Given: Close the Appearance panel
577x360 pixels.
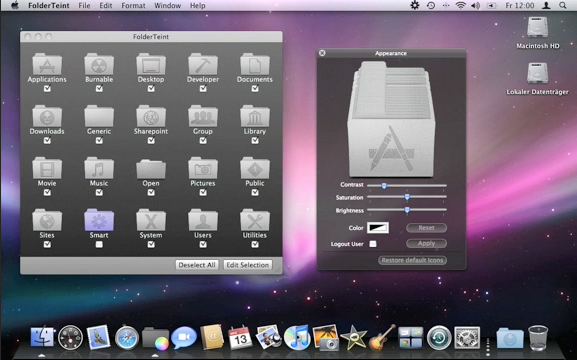Looking at the screenshot, I should pyautogui.click(x=322, y=53).
